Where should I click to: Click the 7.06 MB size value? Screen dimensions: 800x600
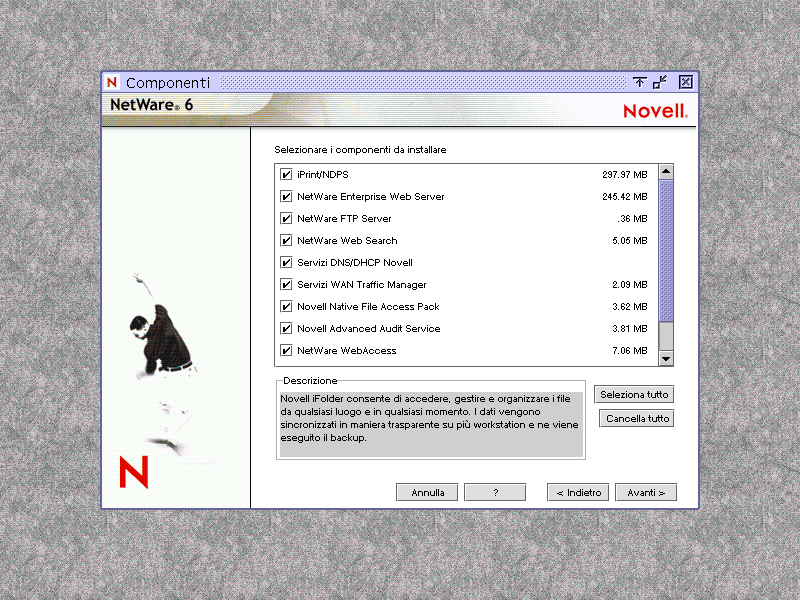(x=630, y=350)
